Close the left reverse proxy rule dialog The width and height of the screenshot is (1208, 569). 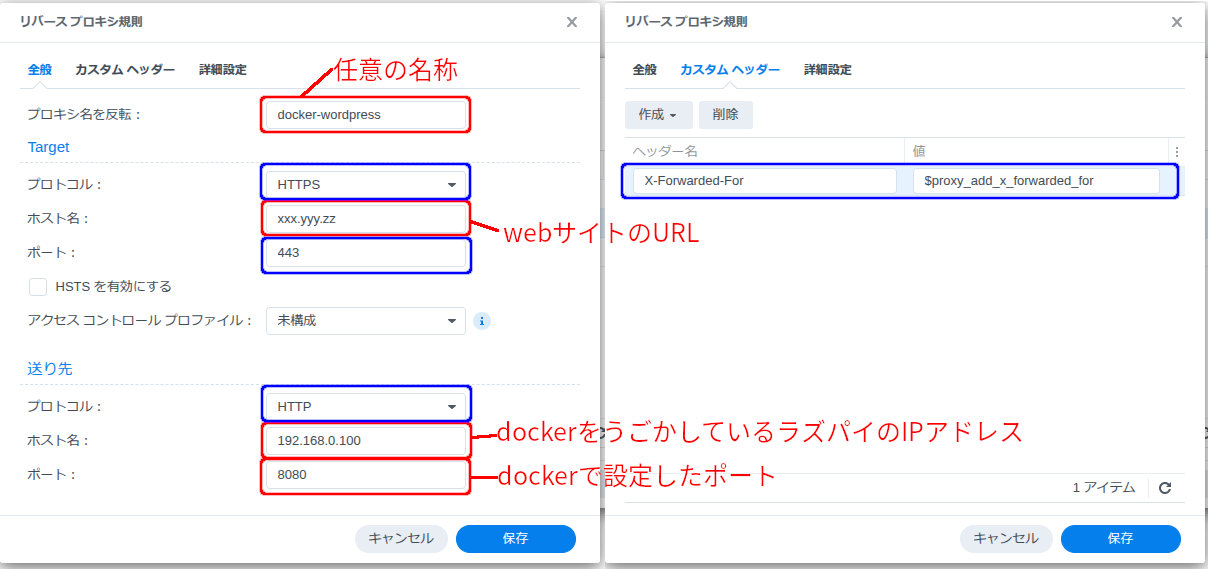pyautogui.click(x=572, y=22)
